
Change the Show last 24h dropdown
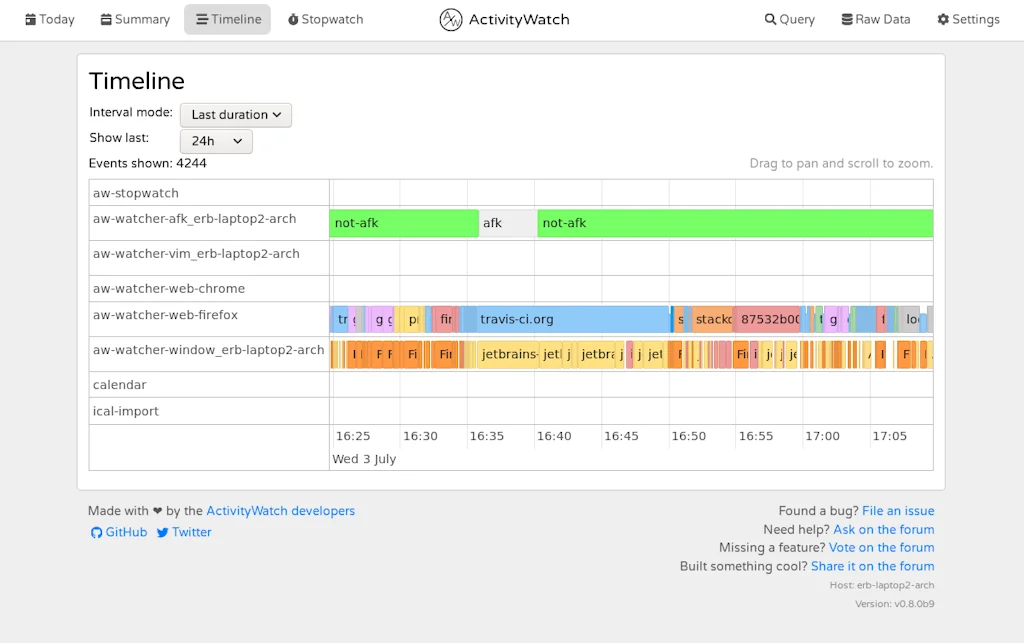[215, 141]
